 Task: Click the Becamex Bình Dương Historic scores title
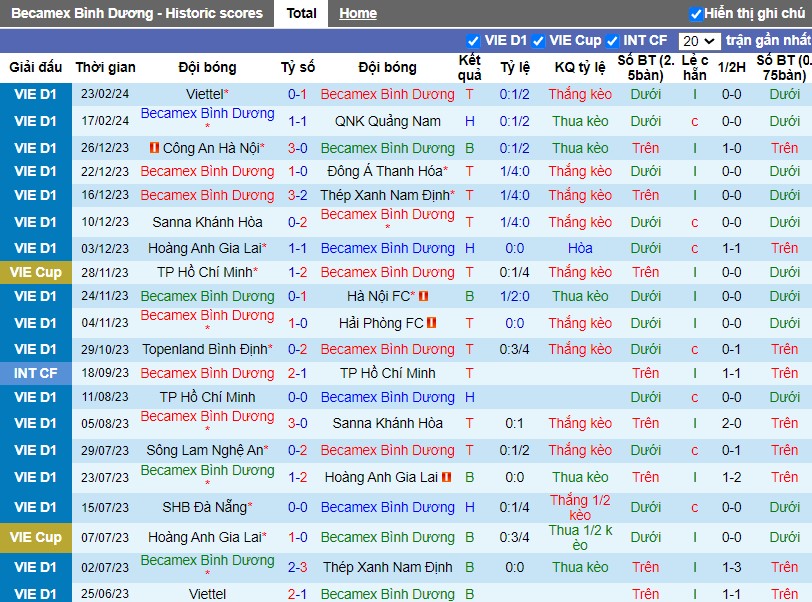pos(137,13)
